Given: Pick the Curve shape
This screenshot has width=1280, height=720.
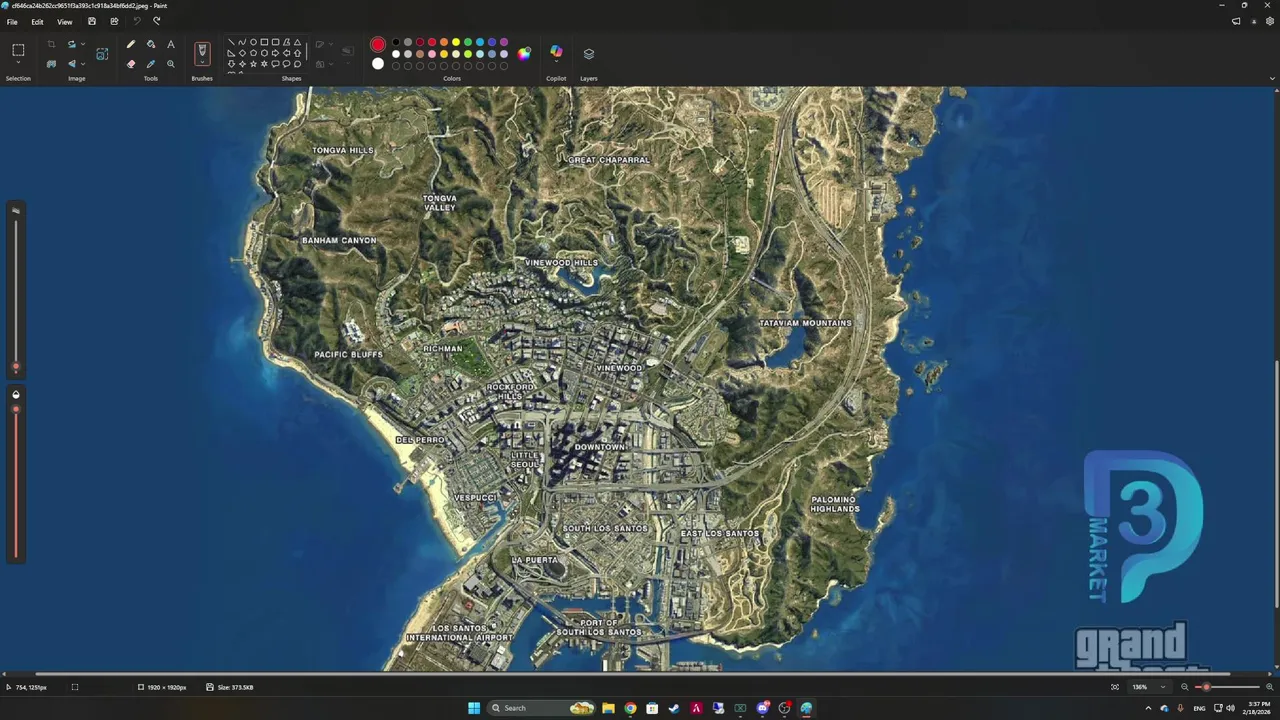Looking at the screenshot, I should 242,42.
